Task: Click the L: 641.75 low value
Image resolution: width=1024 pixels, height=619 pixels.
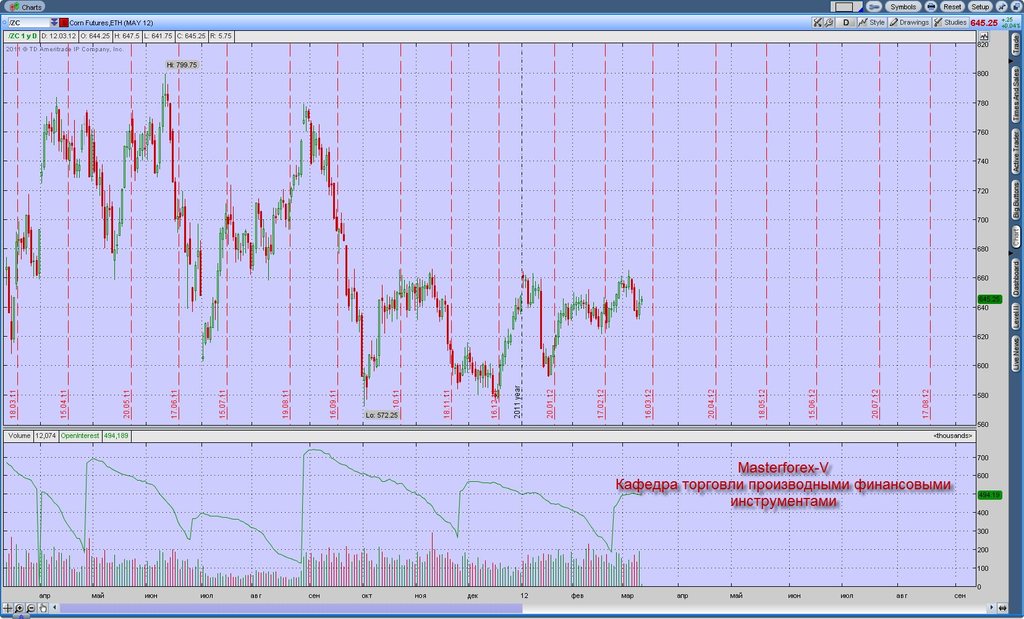Action: pos(159,36)
